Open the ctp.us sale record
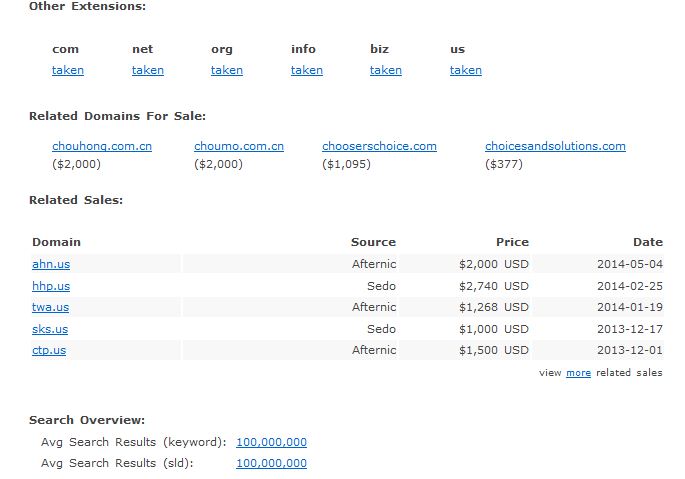 (49, 350)
